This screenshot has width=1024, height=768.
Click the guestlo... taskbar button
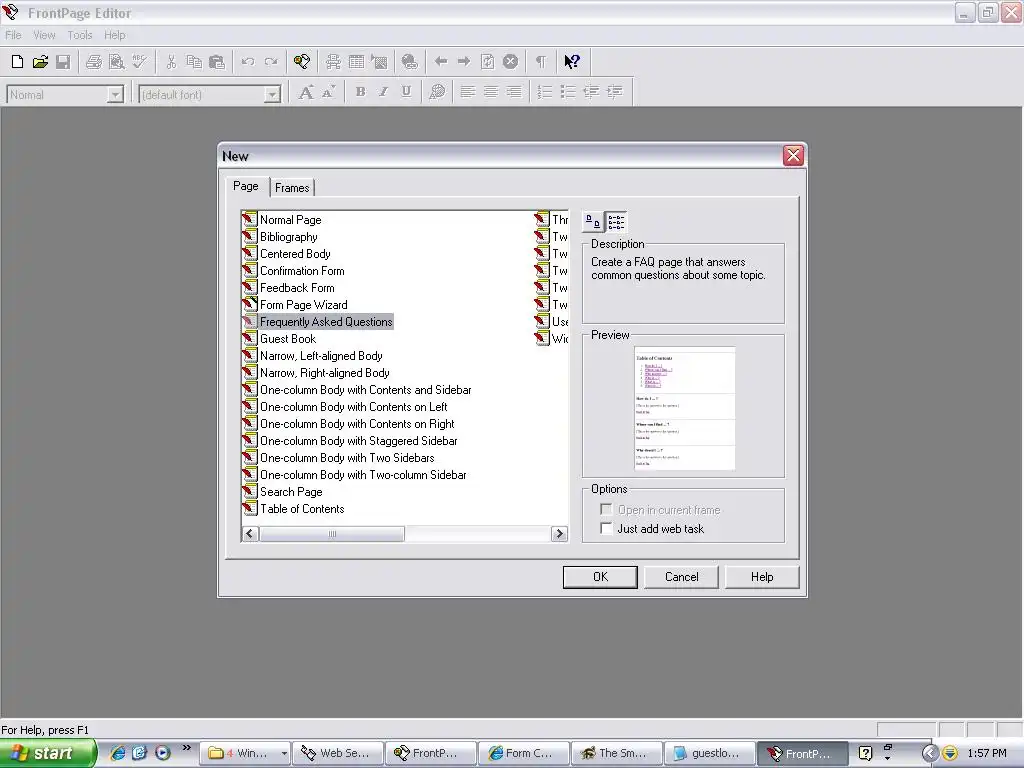[709, 753]
